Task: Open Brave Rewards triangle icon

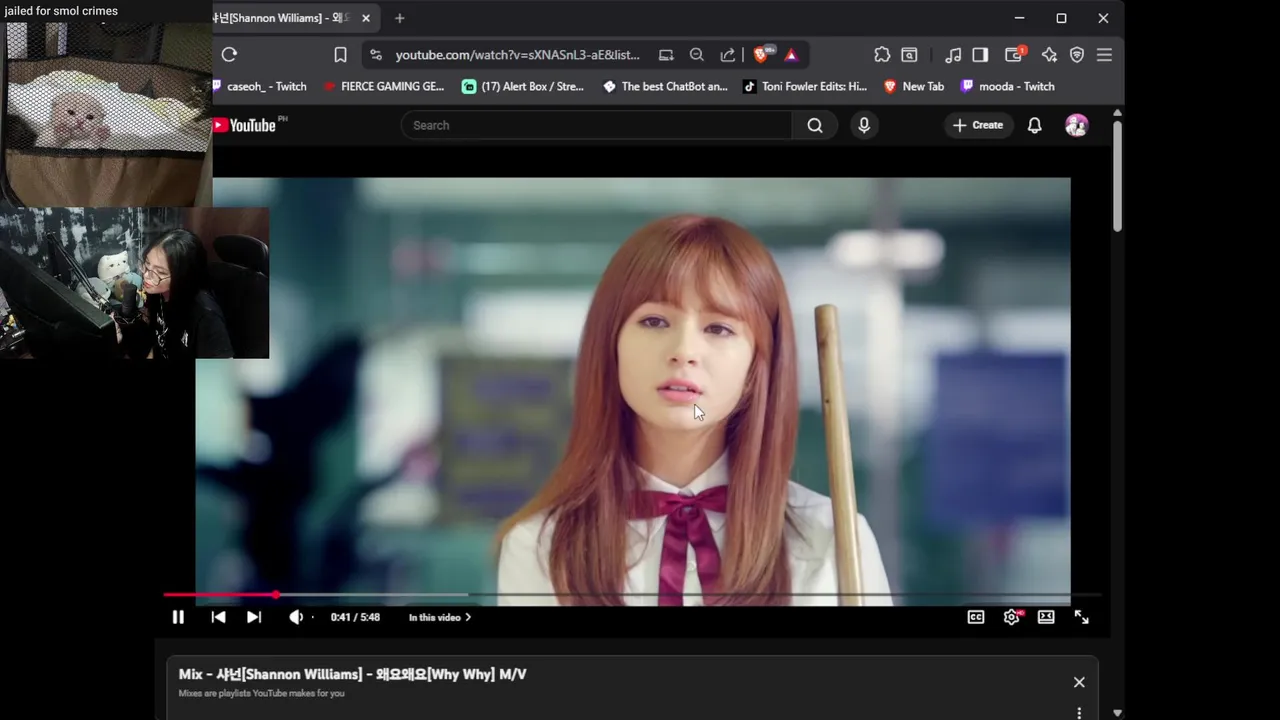Action: point(791,55)
